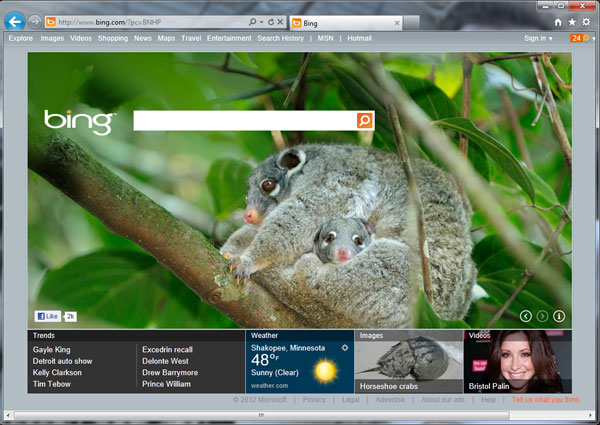
Task: Open the Delonte West trend
Action: [x=165, y=361]
